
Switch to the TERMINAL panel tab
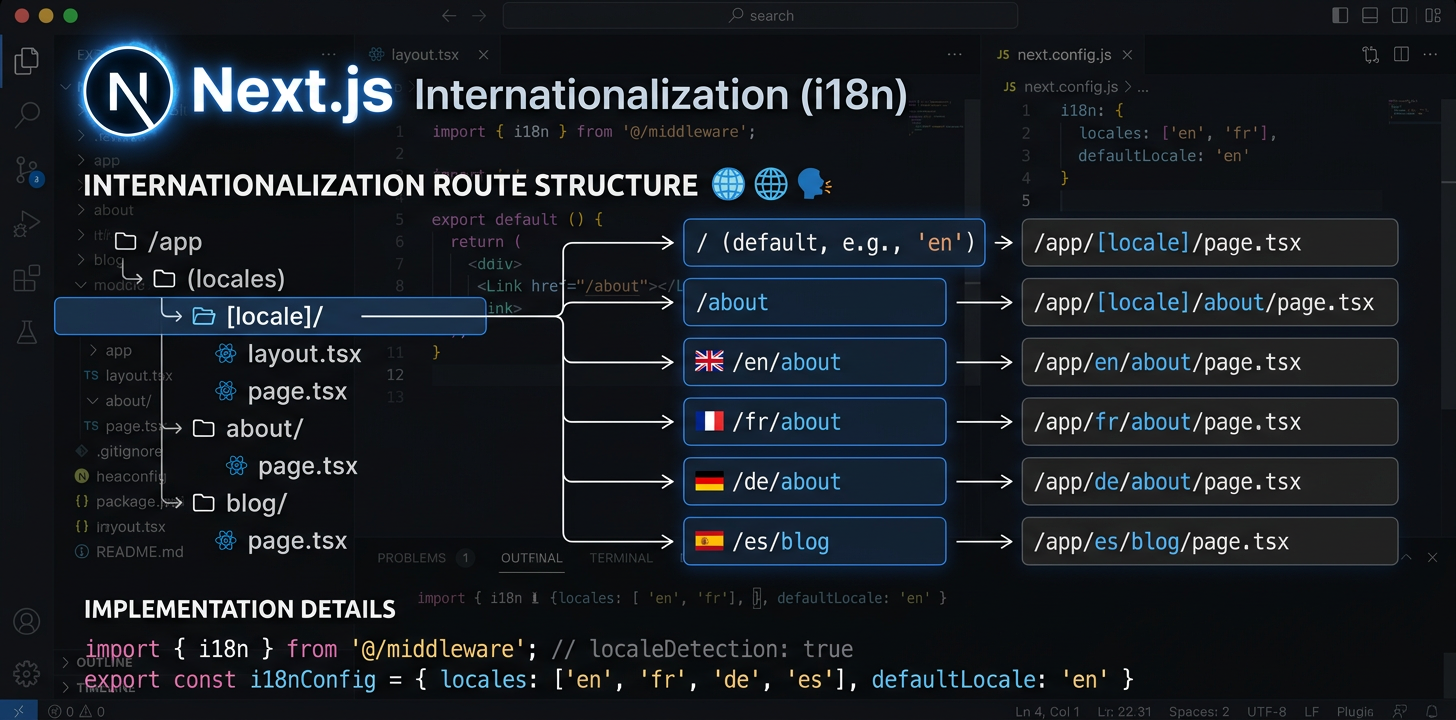(620, 558)
